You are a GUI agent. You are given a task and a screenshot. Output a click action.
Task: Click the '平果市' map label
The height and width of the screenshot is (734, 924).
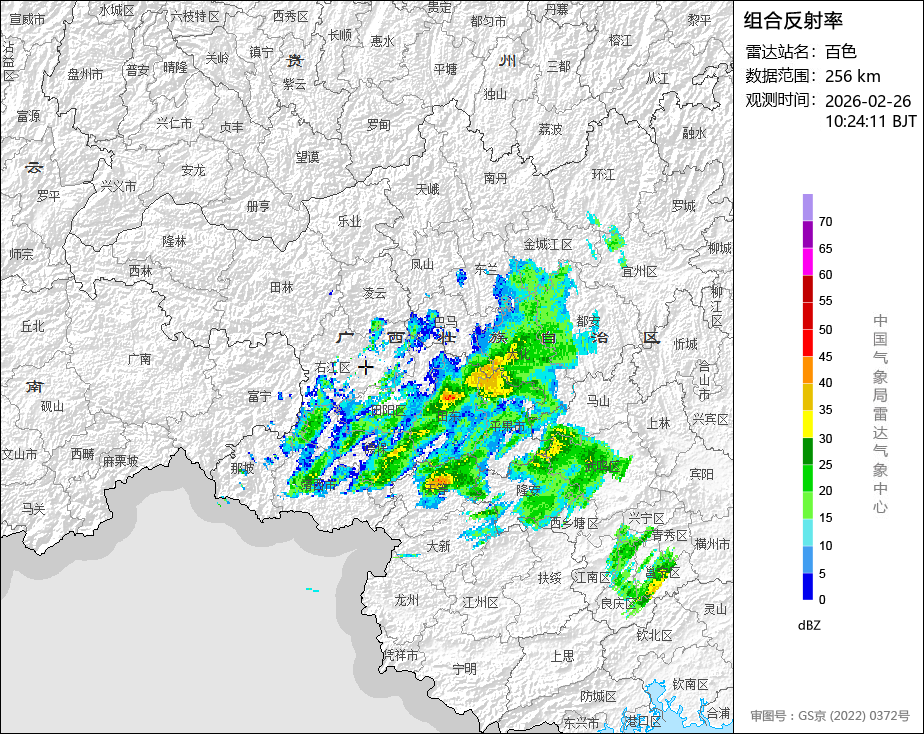tap(507, 425)
